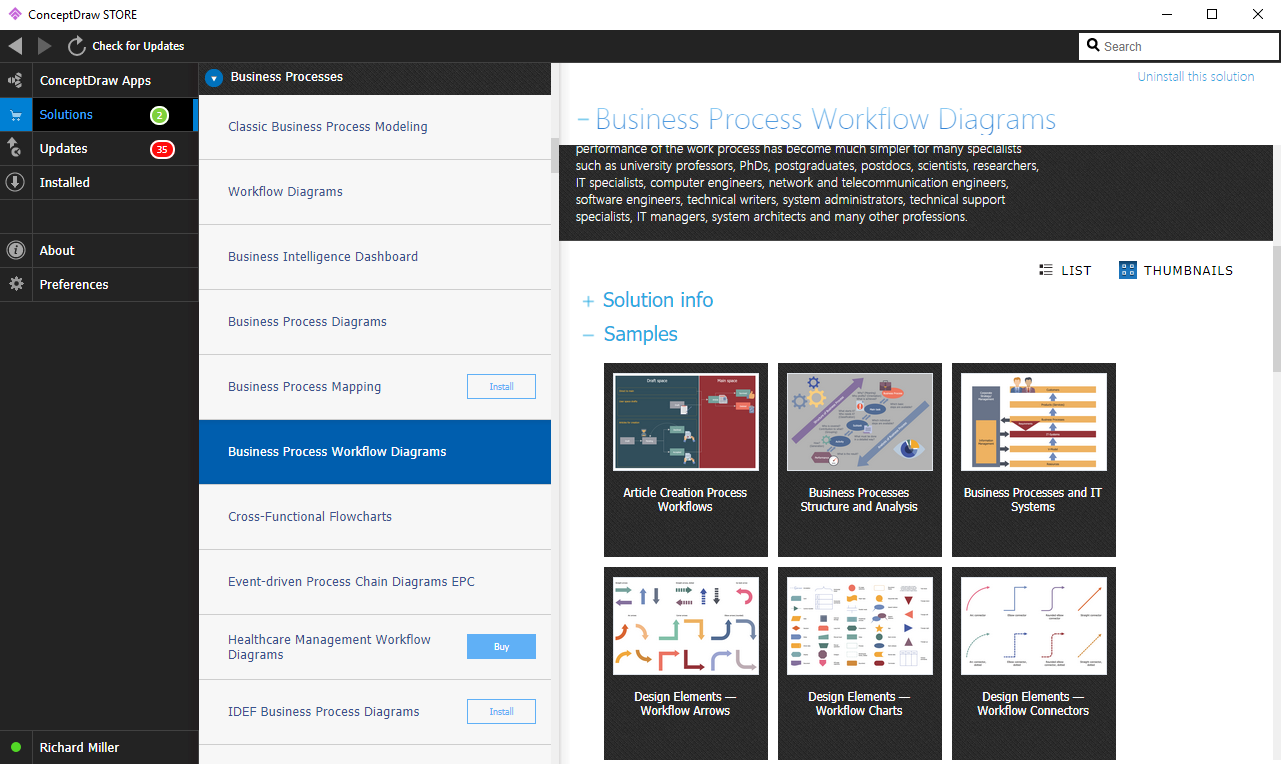Select Business Intelligence Dashboard solution
The image size is (1281, 764).
pos(375,257)
